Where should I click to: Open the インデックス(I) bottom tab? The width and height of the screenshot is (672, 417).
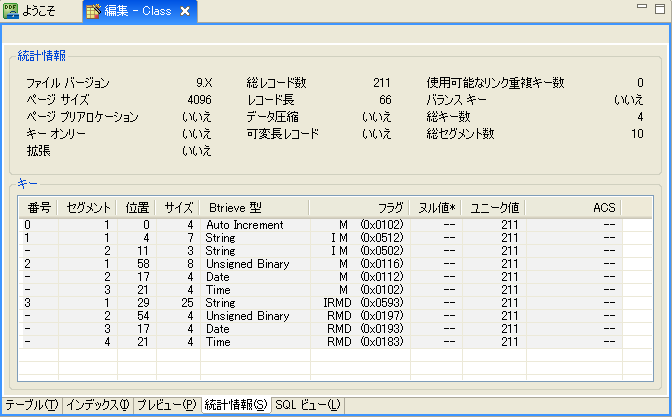pyautogui.click(x=97, y=405)
